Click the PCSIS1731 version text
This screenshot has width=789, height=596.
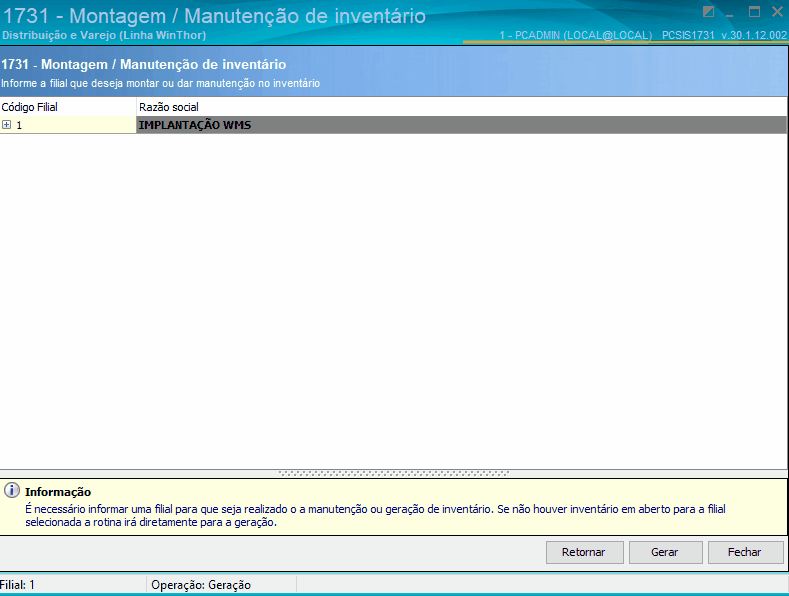point(724,35)
